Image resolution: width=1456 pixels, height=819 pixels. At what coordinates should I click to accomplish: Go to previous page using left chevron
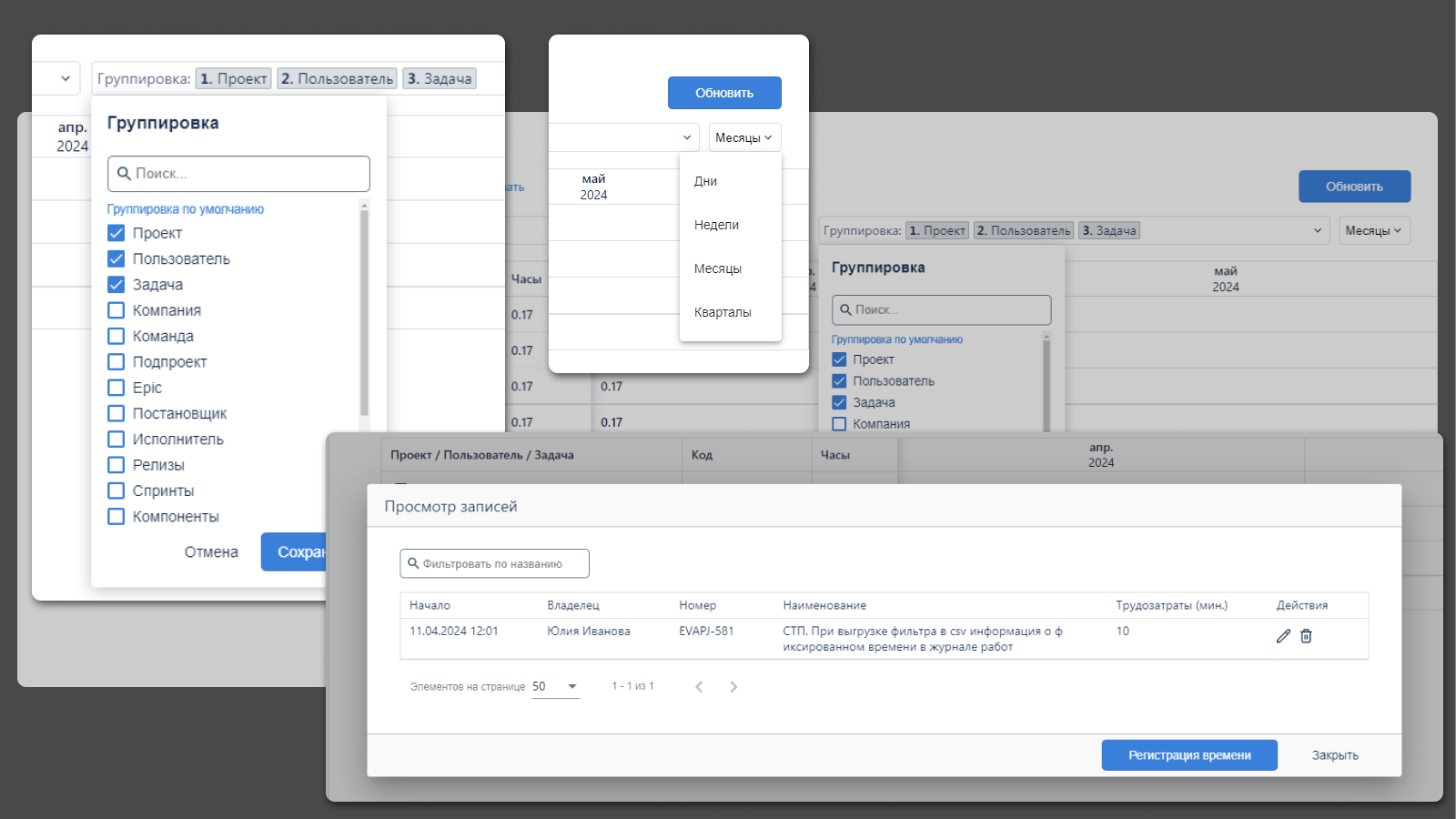[699, 687]
